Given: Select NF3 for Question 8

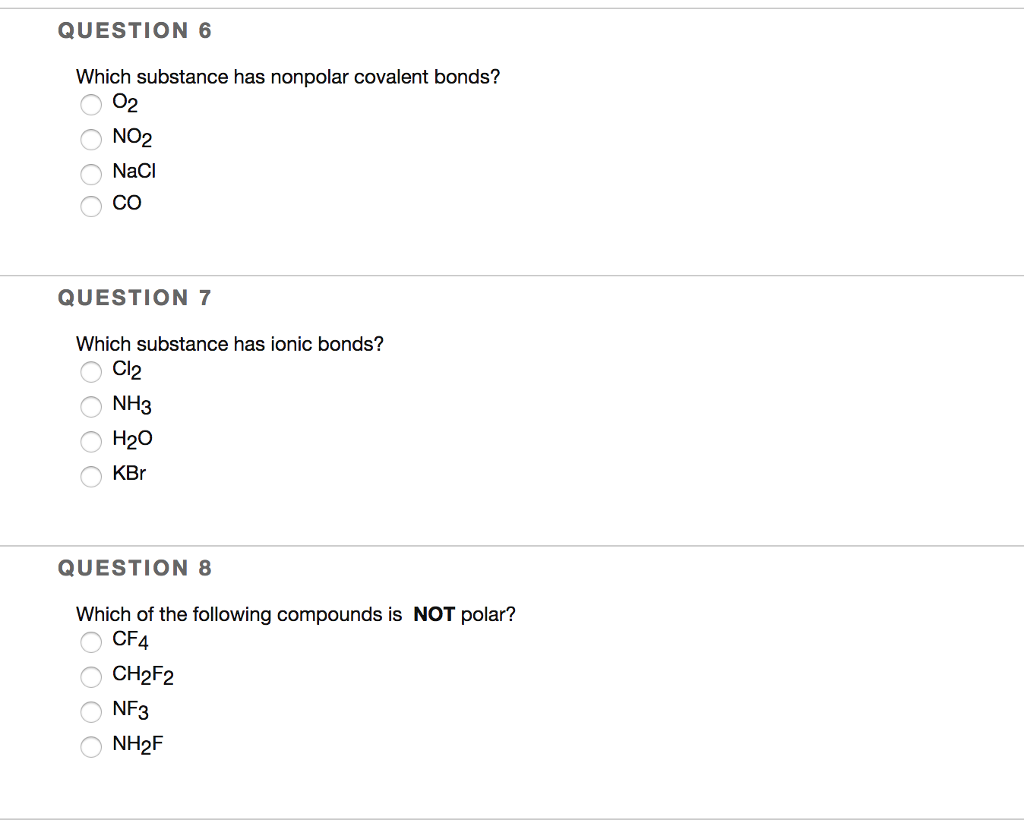Looking at the screenshot, I should [91, 712].
